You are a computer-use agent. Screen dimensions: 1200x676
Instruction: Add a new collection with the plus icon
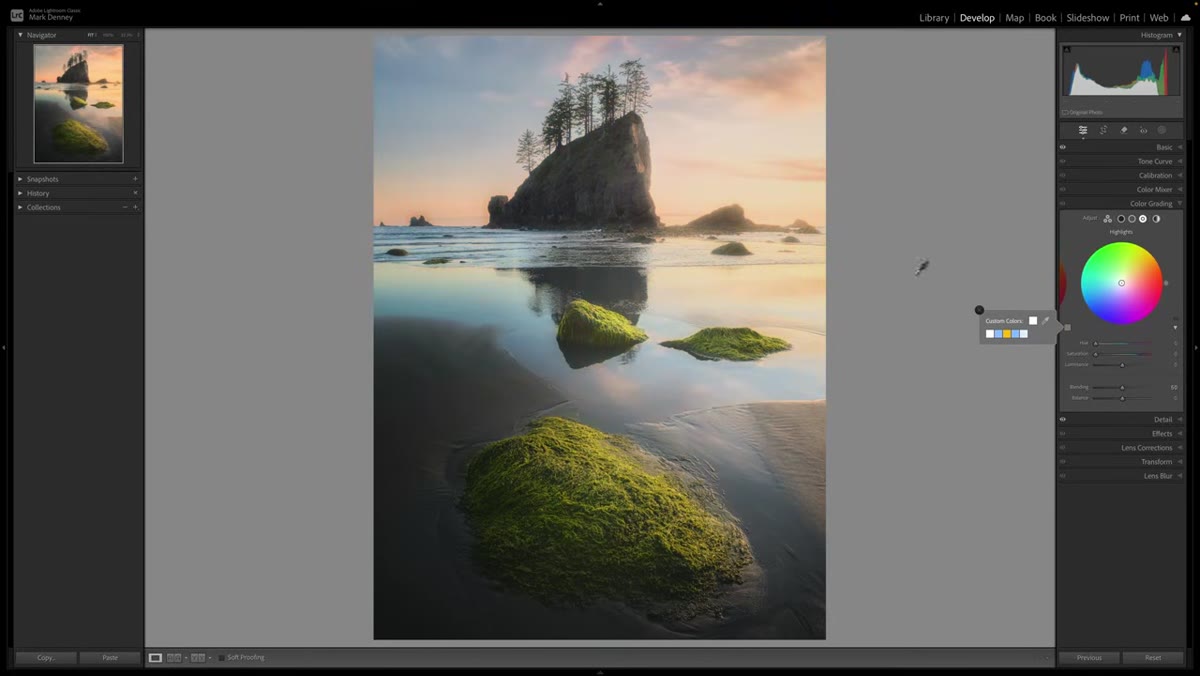135,207
